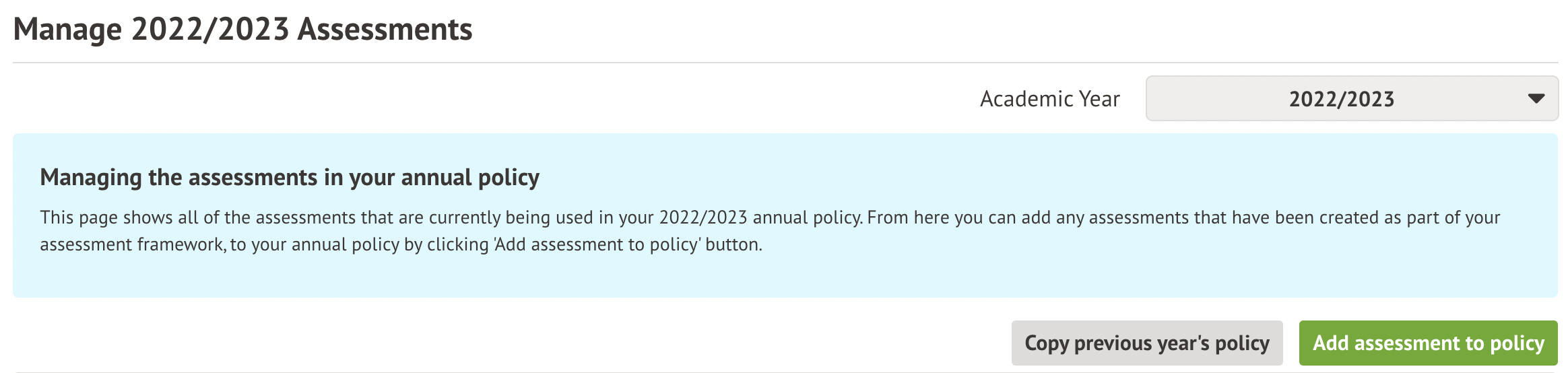Click the 'Academic Year' field label
Viewport: 1568px width, 373px height.
[1049, 99]
